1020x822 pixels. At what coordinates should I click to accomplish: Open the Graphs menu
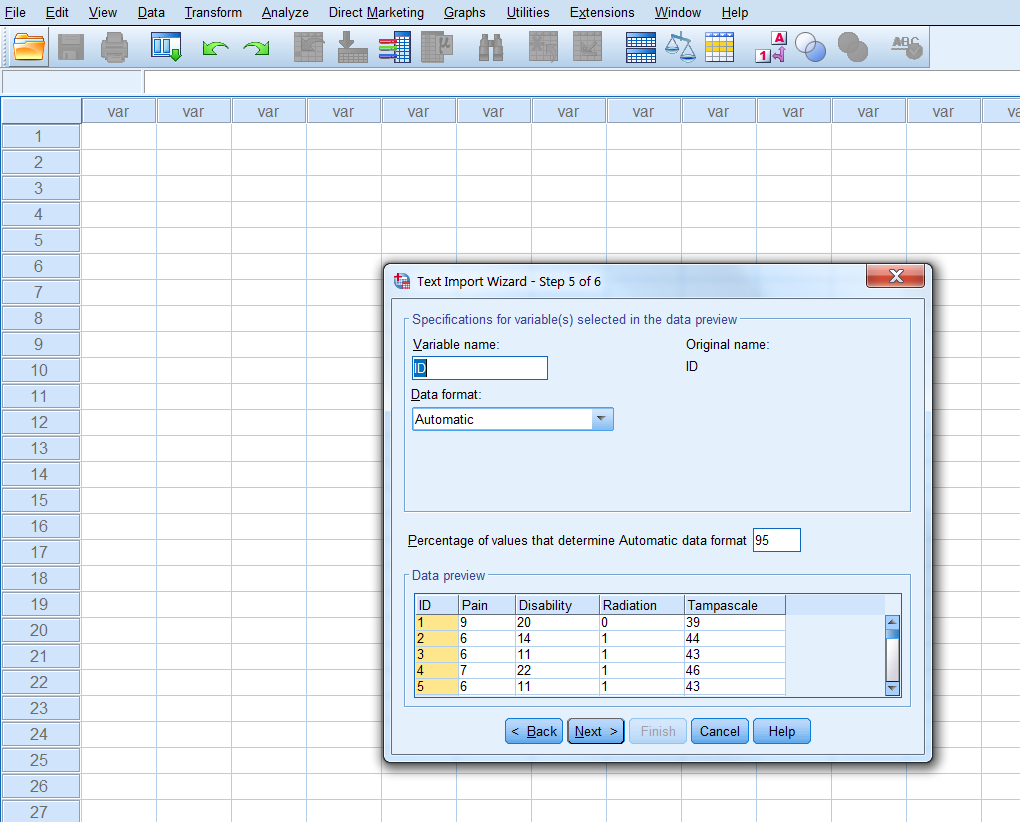pos(464,13)
